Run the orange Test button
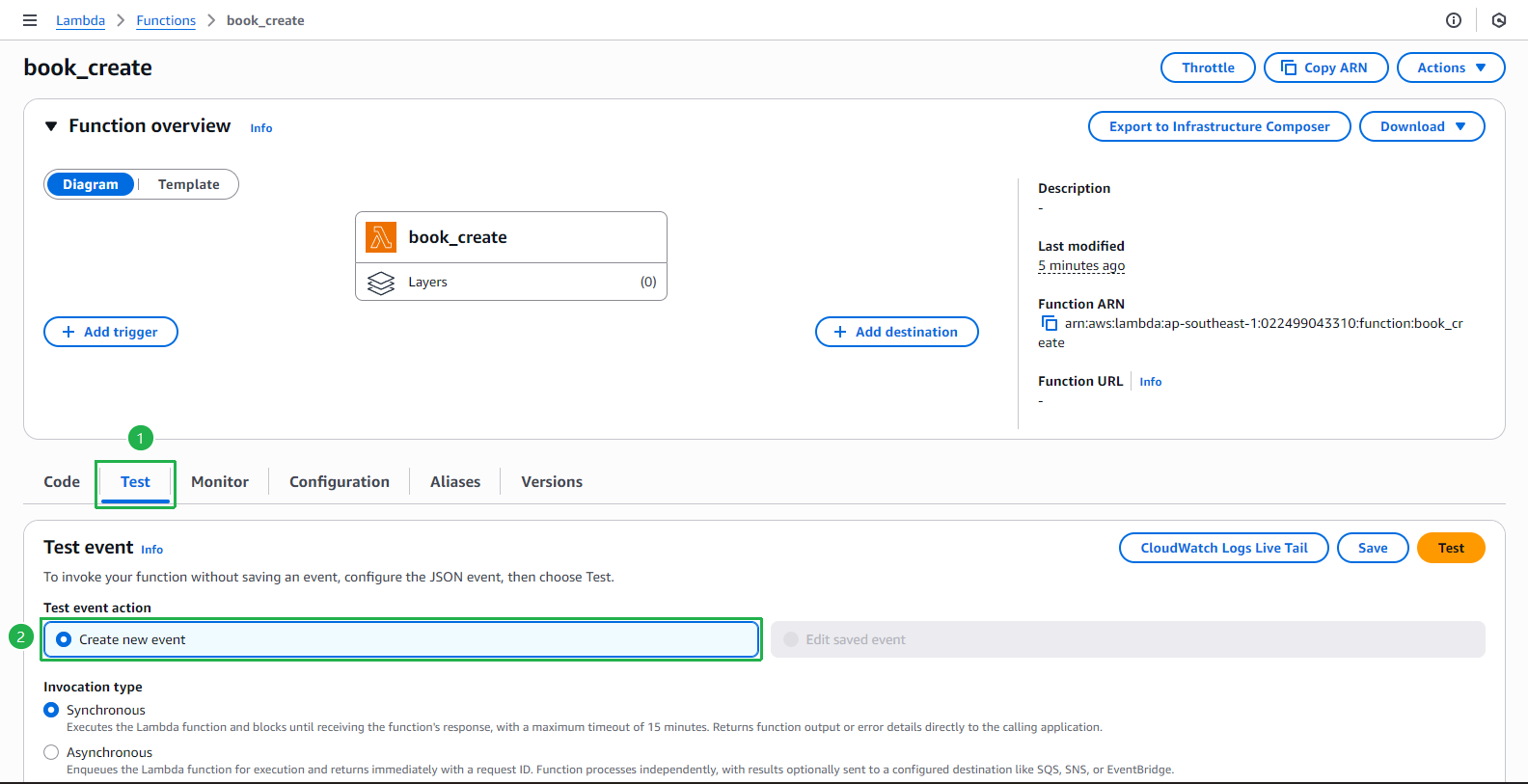1528x784 pixels. click(x=1451, y=548)
